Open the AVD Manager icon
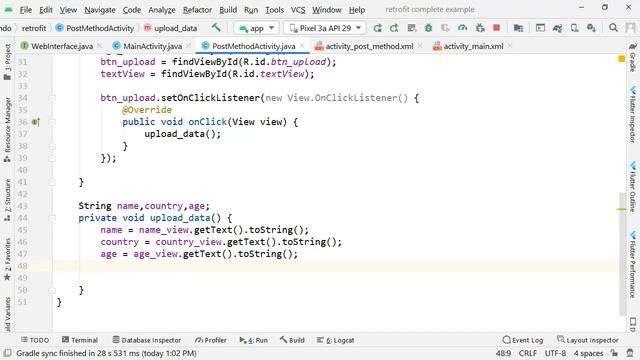640x360 pixels. 575,28
